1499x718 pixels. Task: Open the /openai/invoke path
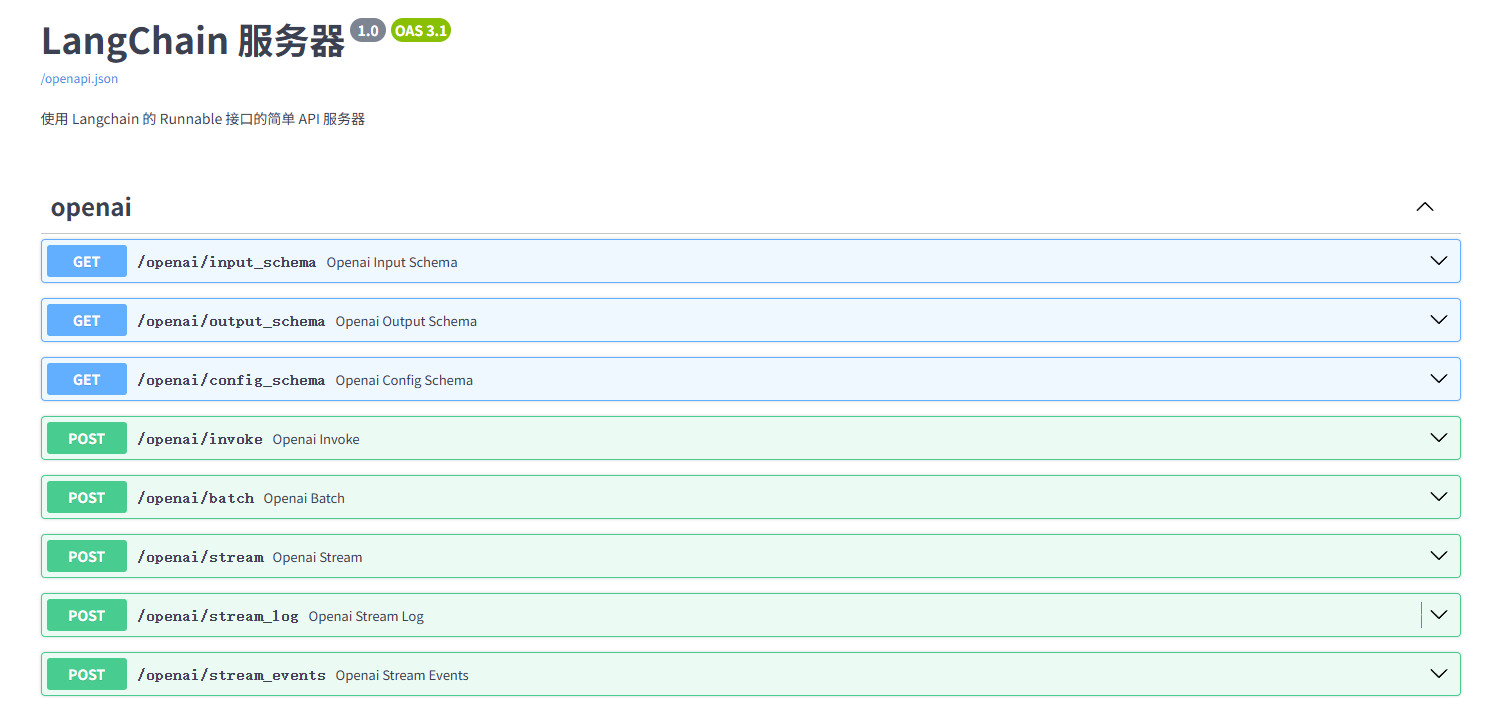pyautogui.click(x=200, y=439)
